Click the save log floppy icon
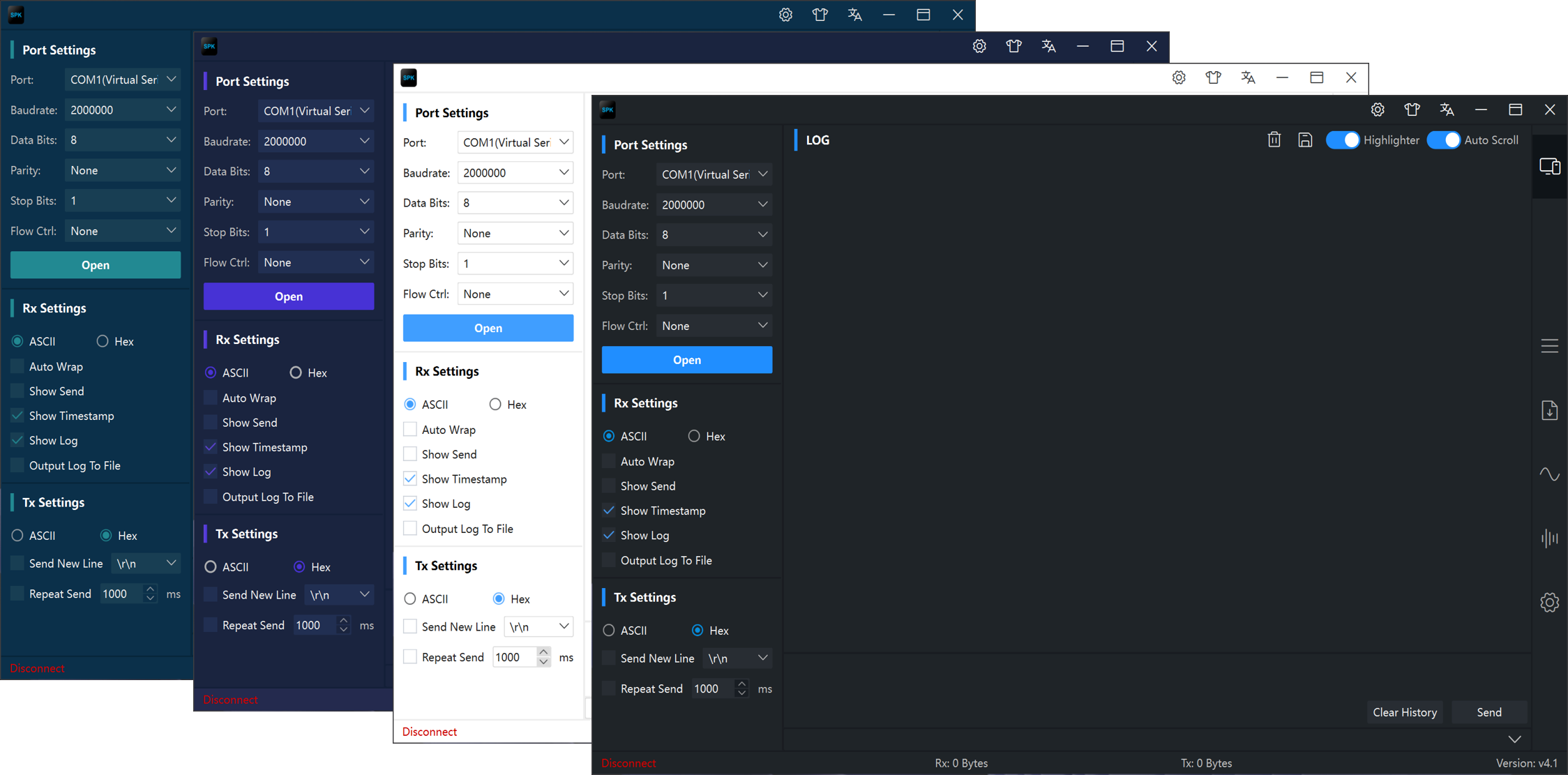This screenshot has width=1568, height=775. coord(1305,140)
